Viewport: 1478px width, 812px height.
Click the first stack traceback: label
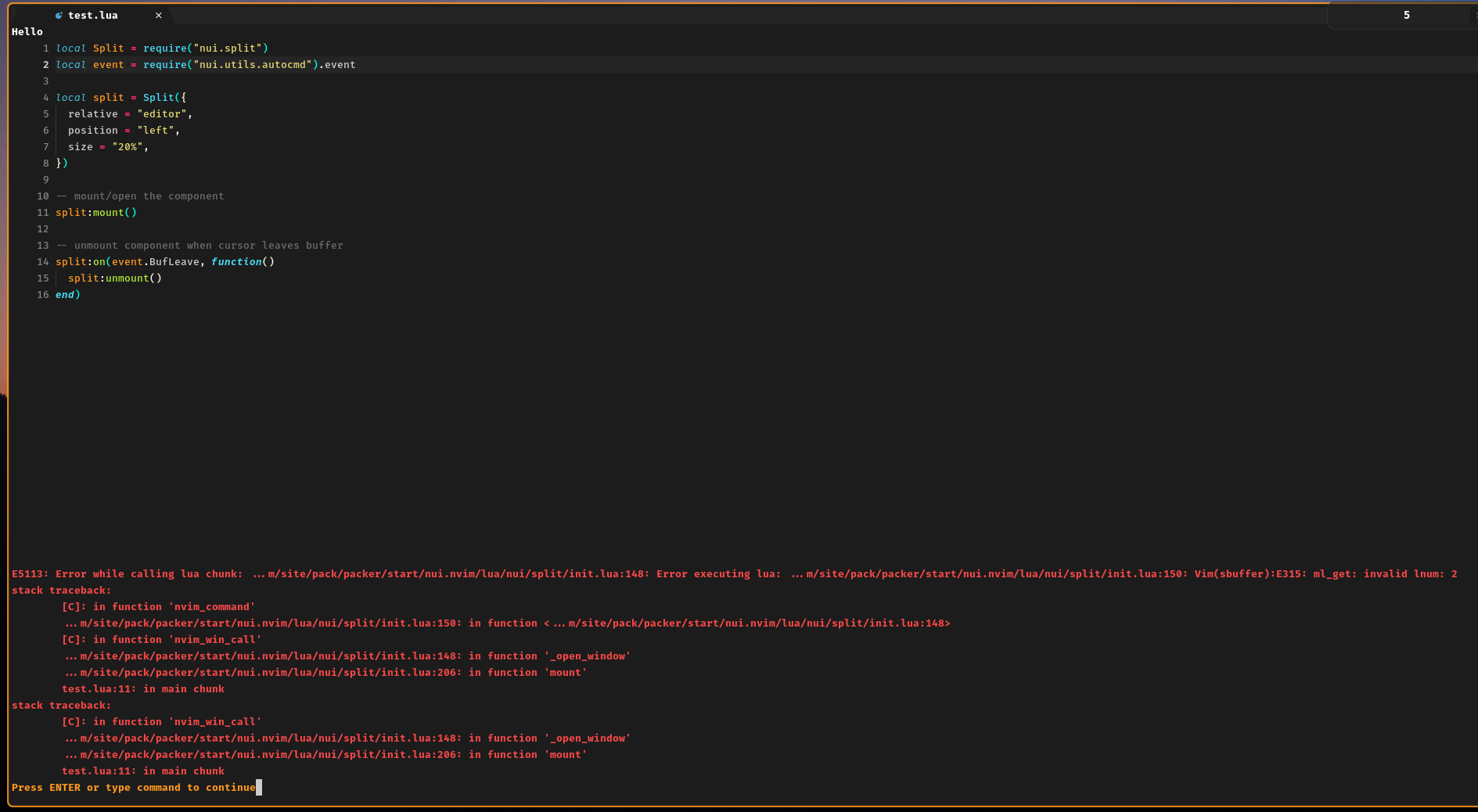point(61,590)
